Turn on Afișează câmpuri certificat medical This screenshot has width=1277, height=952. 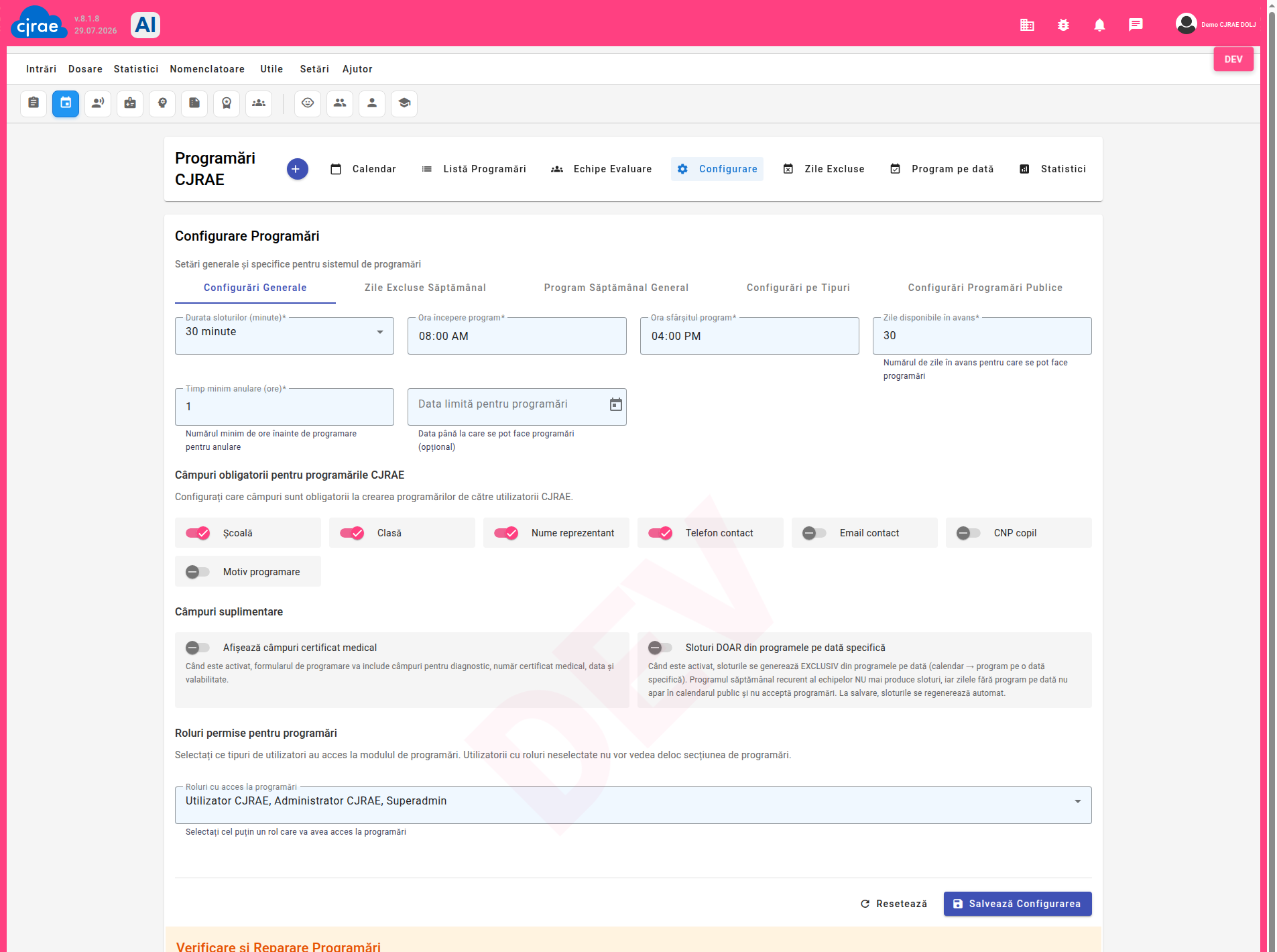tap(198, 648)
